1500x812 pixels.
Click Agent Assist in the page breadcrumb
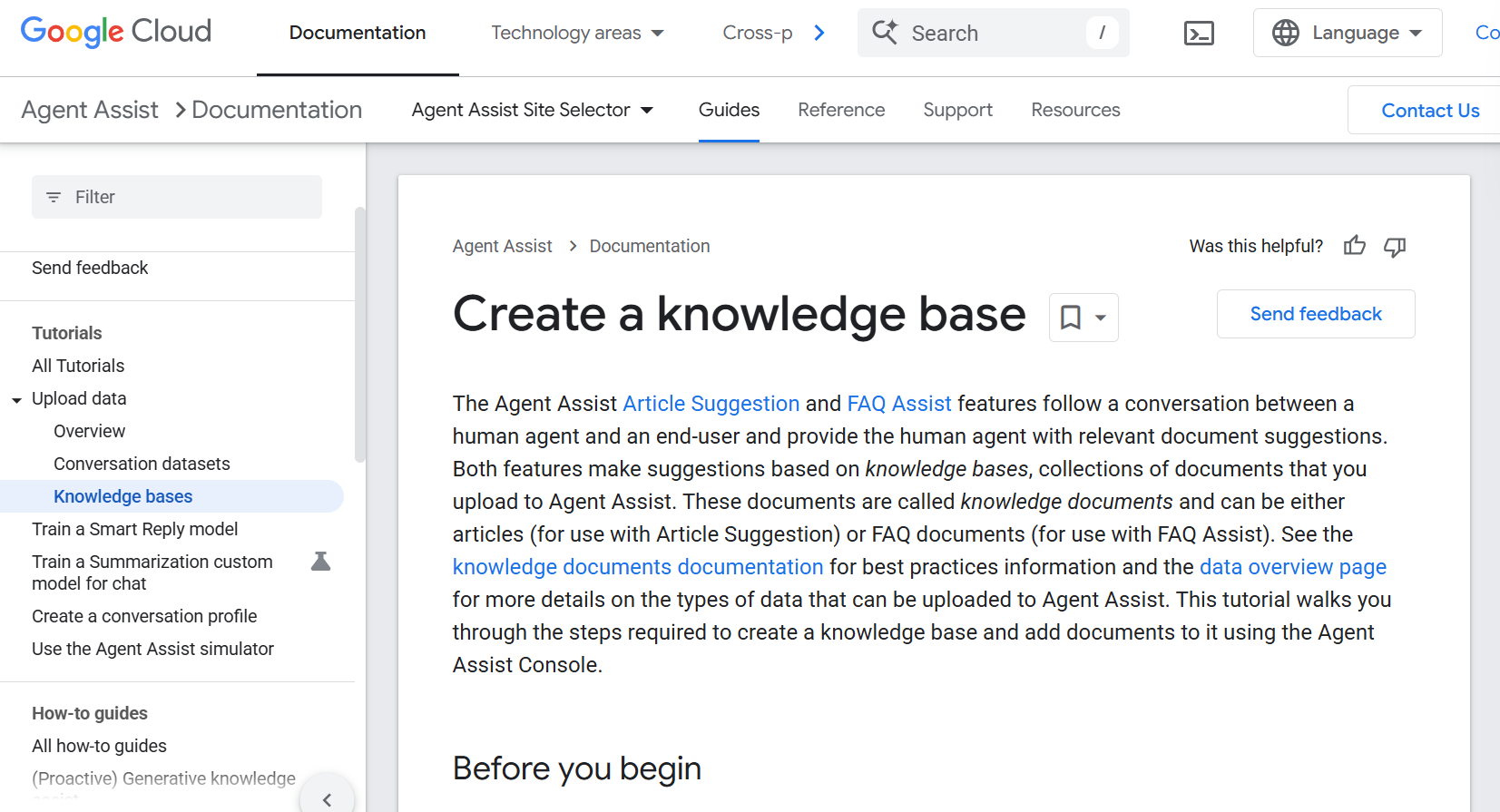[502, 246]
